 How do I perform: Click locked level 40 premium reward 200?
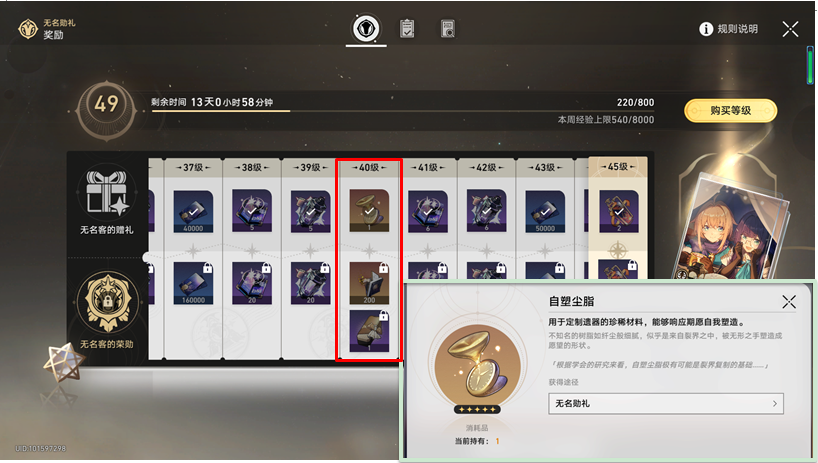[369, 283]
